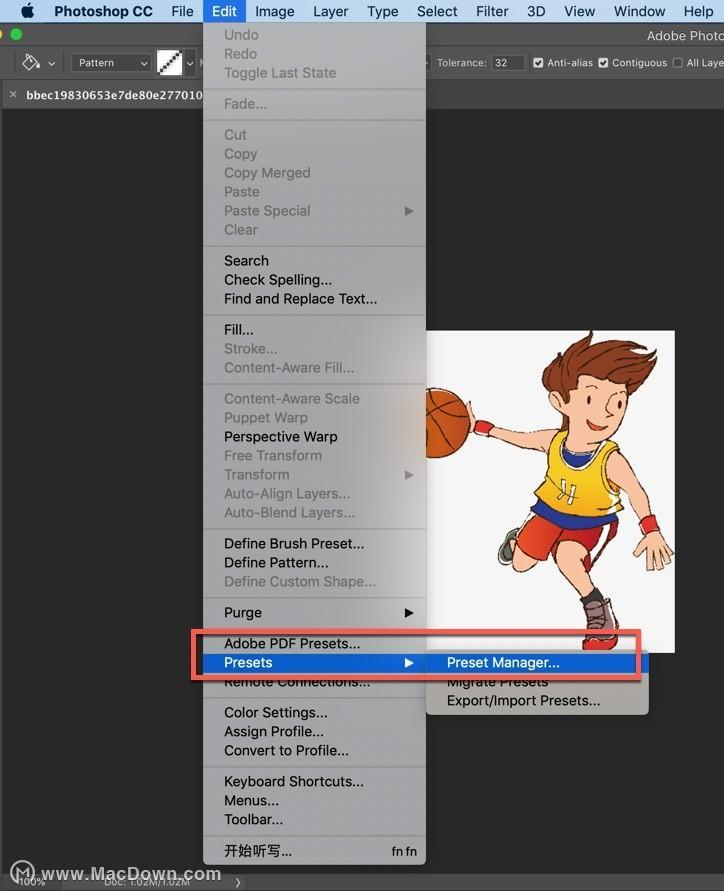The width and height of the screenshot is (724, 891).
Task: Choose Color Settings
Action: tap(314, 713)
